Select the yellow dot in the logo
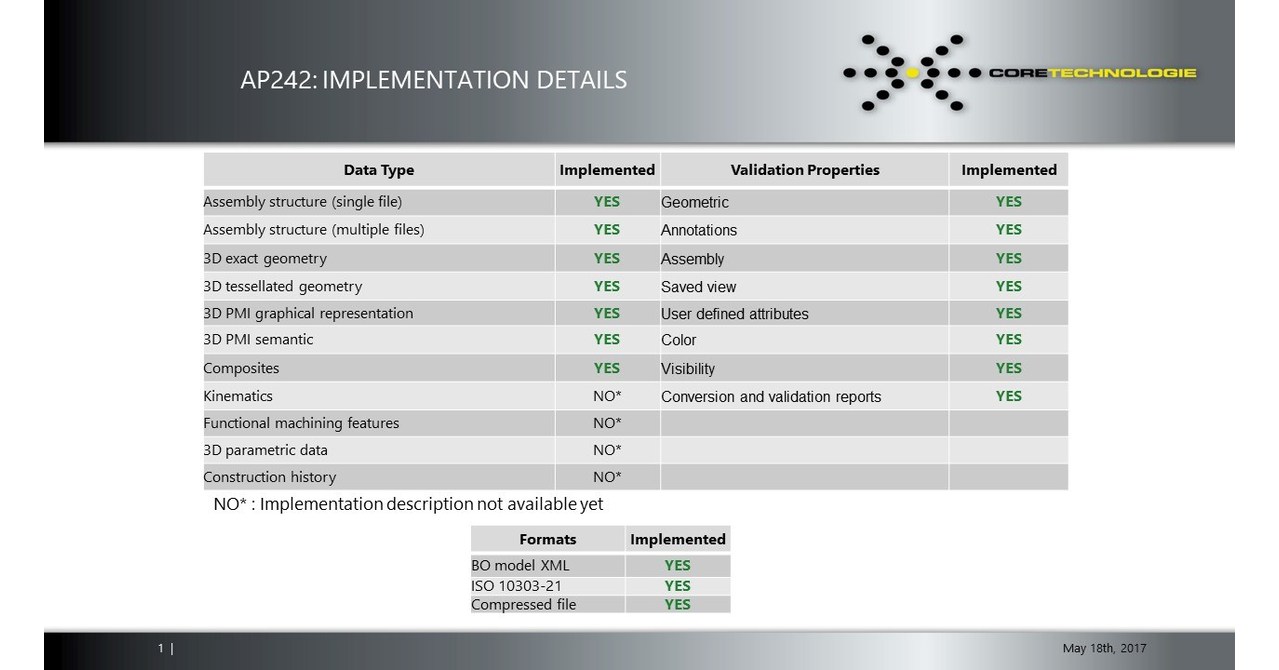 [913, 72]
